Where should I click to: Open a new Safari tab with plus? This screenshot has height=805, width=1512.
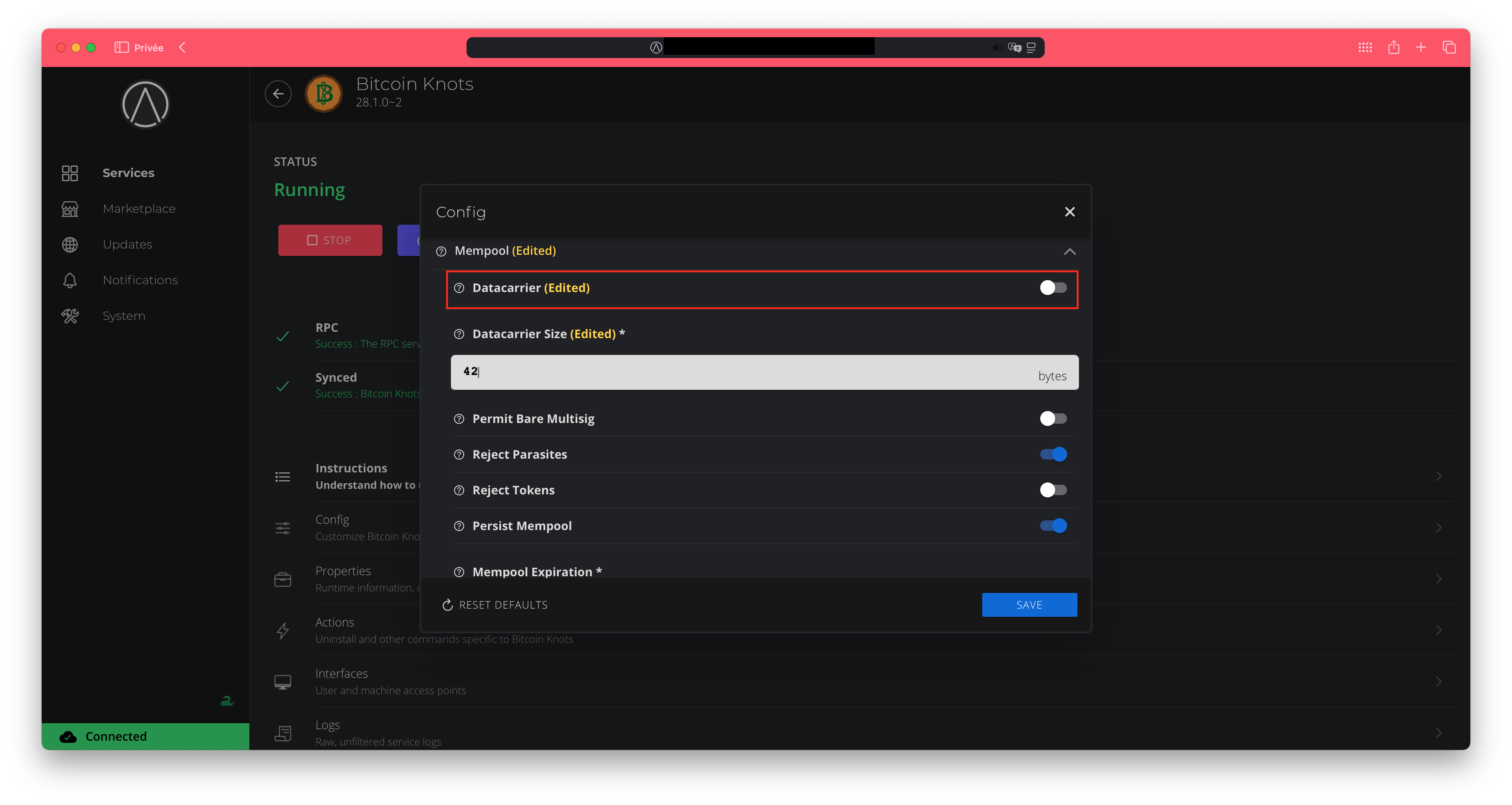(x=1420, y=48)
